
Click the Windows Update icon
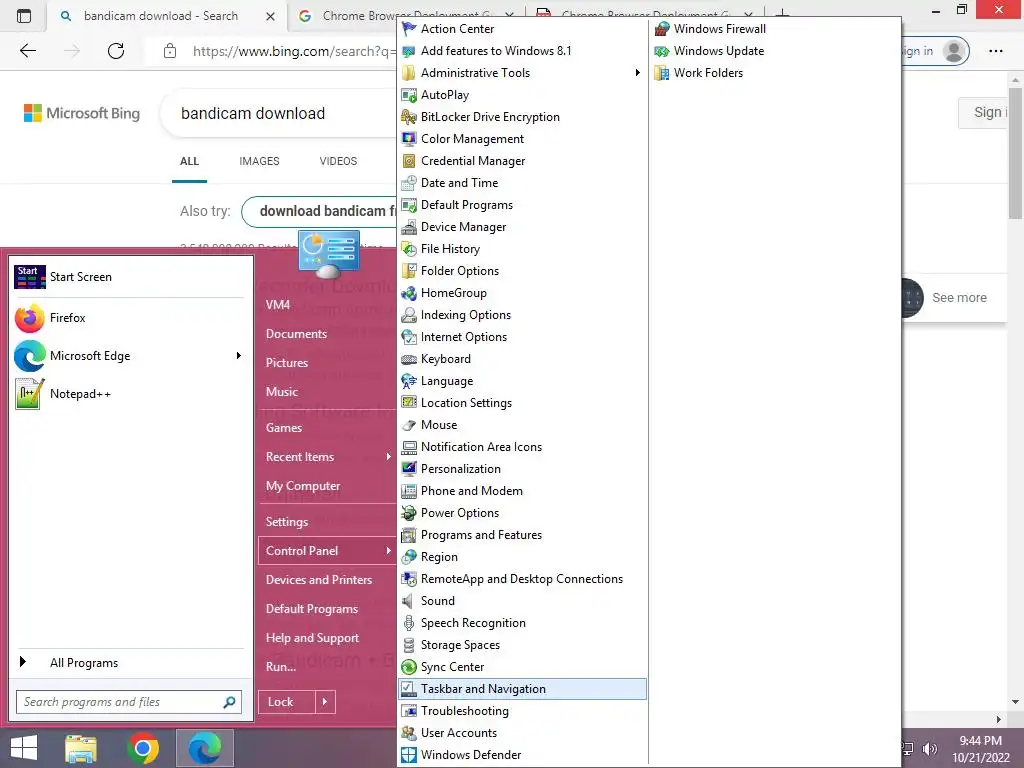click(x=662, y=51)
